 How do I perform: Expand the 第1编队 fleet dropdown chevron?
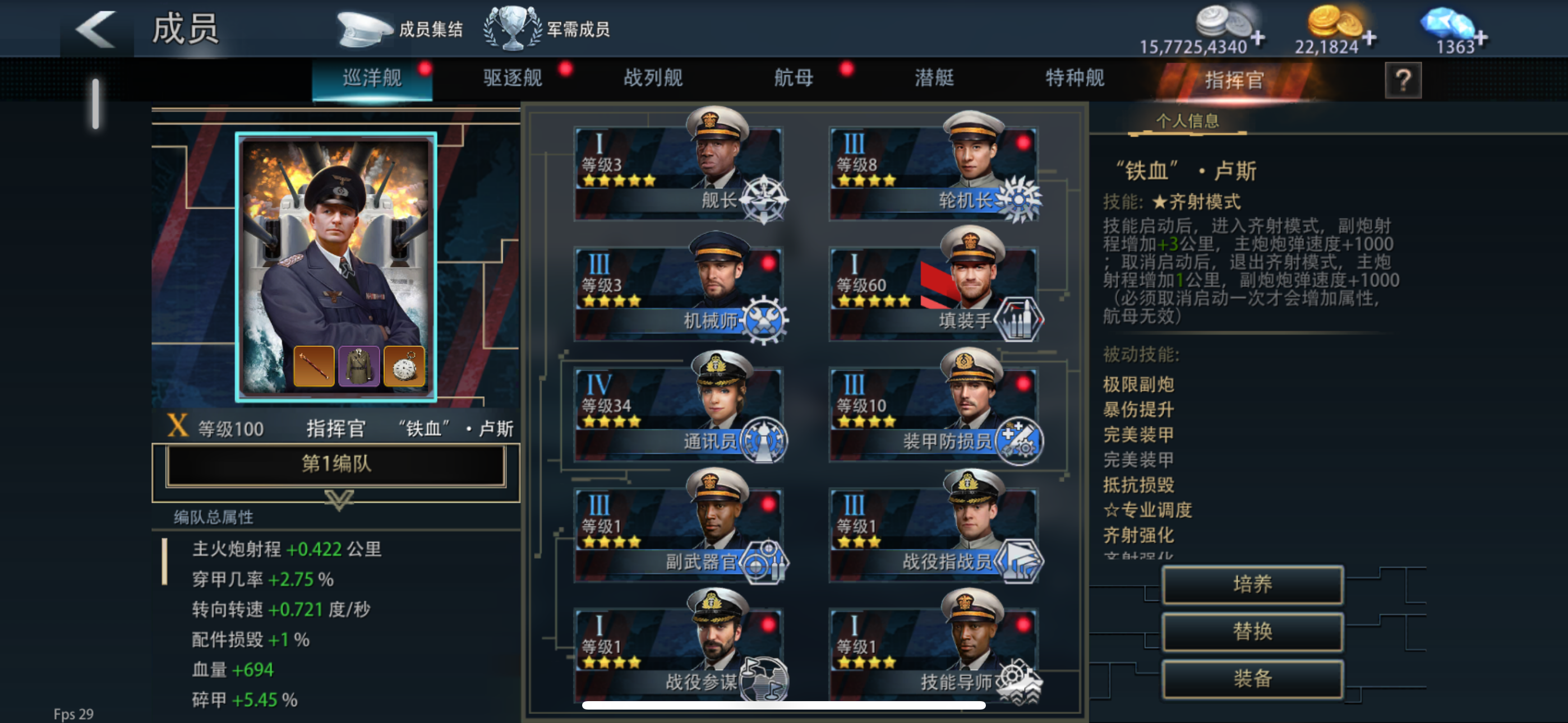coord(338,499)
